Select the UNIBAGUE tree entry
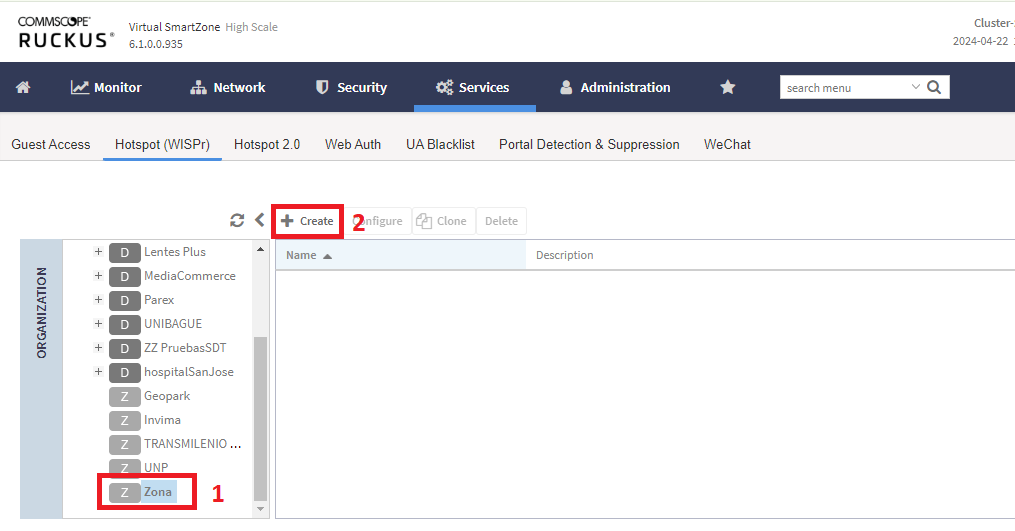Screen dimensions: 1015x531 point(173,324)
